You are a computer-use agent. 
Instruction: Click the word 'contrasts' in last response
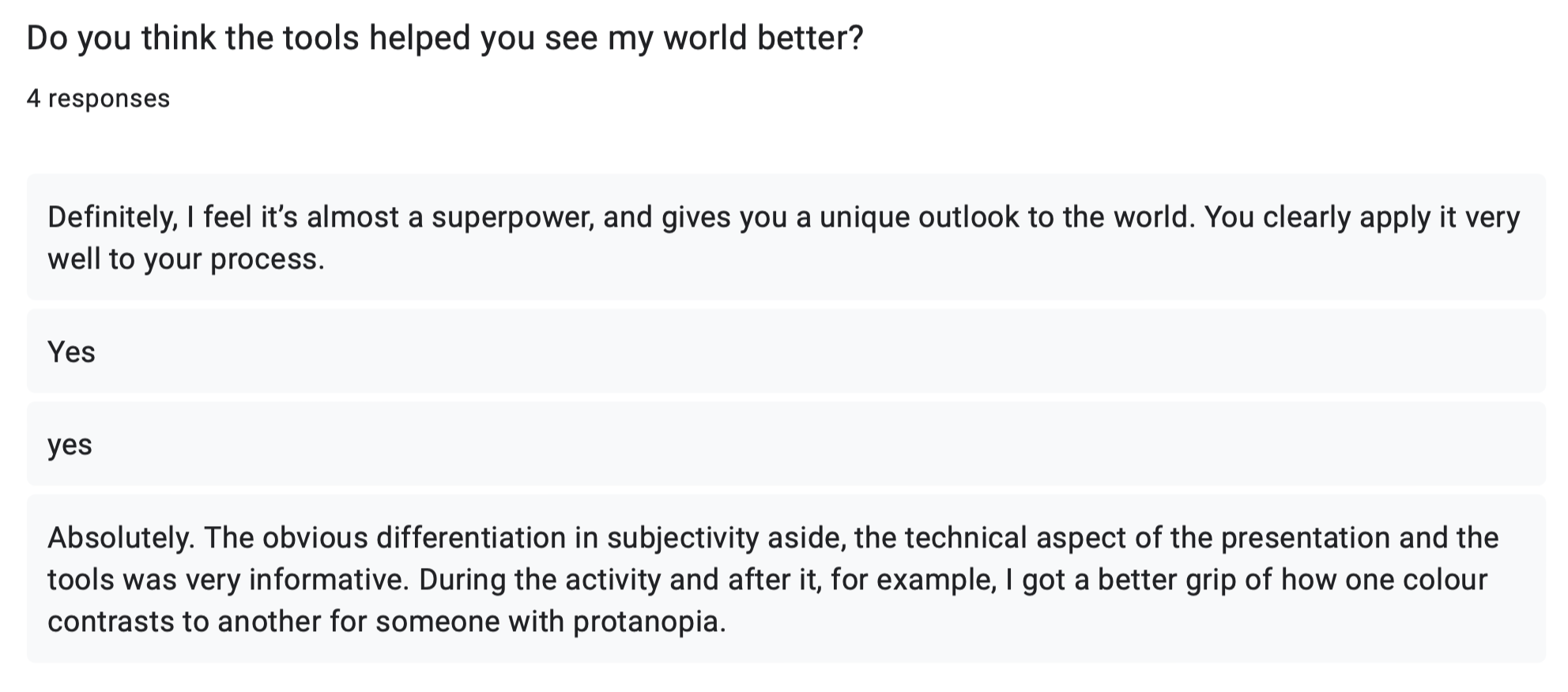pyautogui.click(x=111, y=622)
